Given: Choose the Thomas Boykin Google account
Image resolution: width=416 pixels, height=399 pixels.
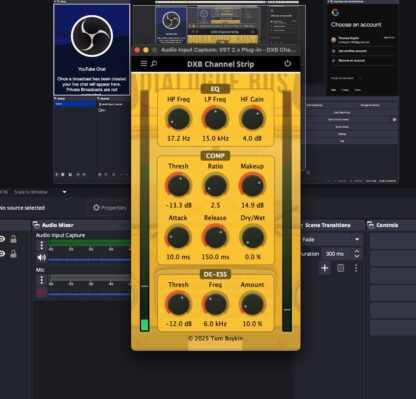Looking at the screenshot, I should pyautogui.click(x=363, y=40).
